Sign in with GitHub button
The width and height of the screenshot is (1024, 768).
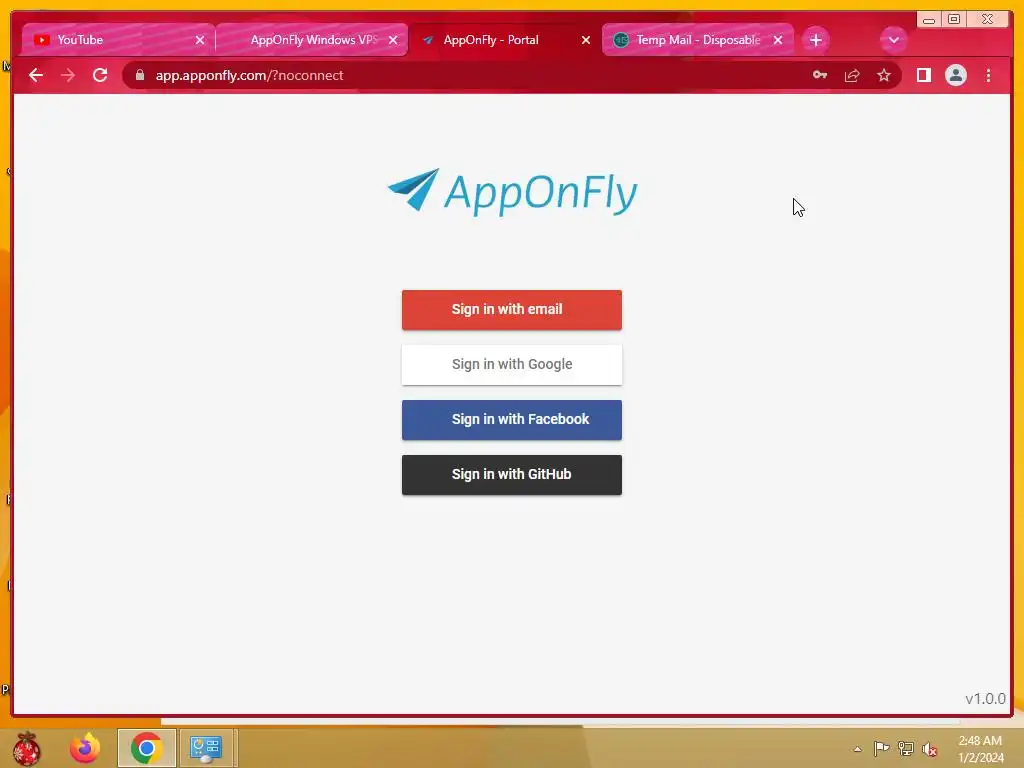511,474
